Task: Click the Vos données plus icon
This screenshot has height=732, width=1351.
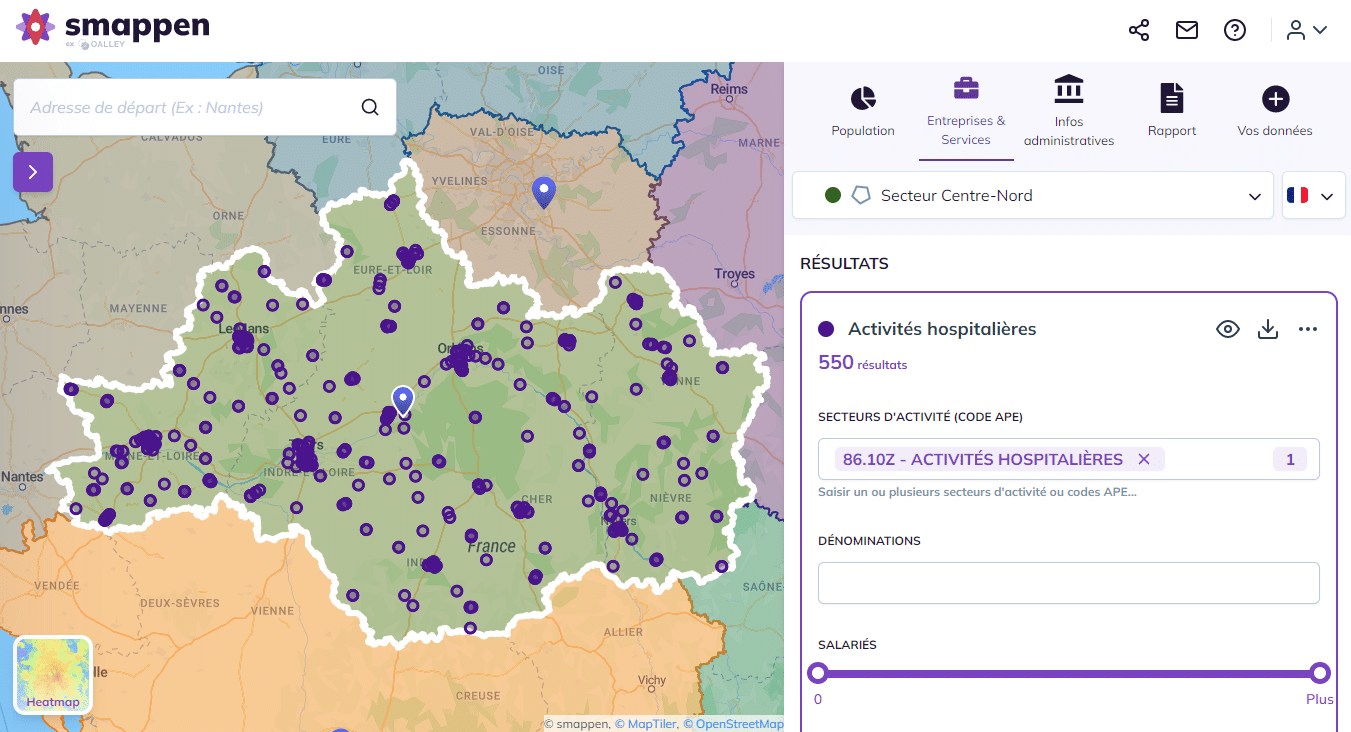Action: 1274,99
